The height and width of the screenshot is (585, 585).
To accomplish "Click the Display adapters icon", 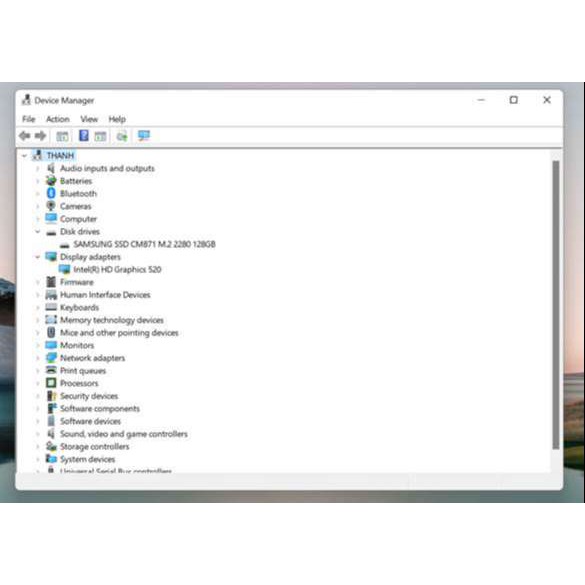I will pos(51,256).
